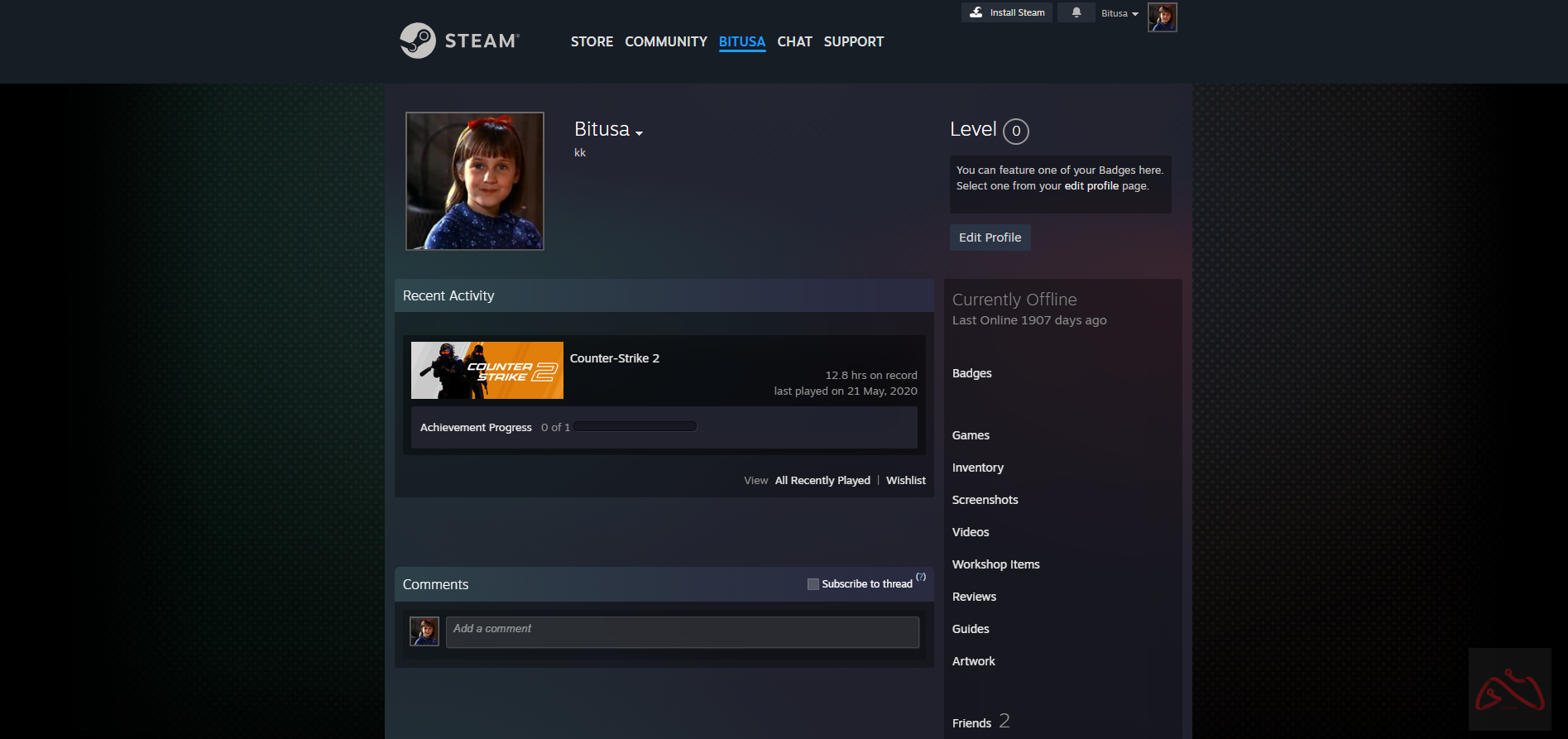The height and width of the screenshot is (739, 1568).
Task: Click the Achievement Progress bar
Action: coord(635,427)
